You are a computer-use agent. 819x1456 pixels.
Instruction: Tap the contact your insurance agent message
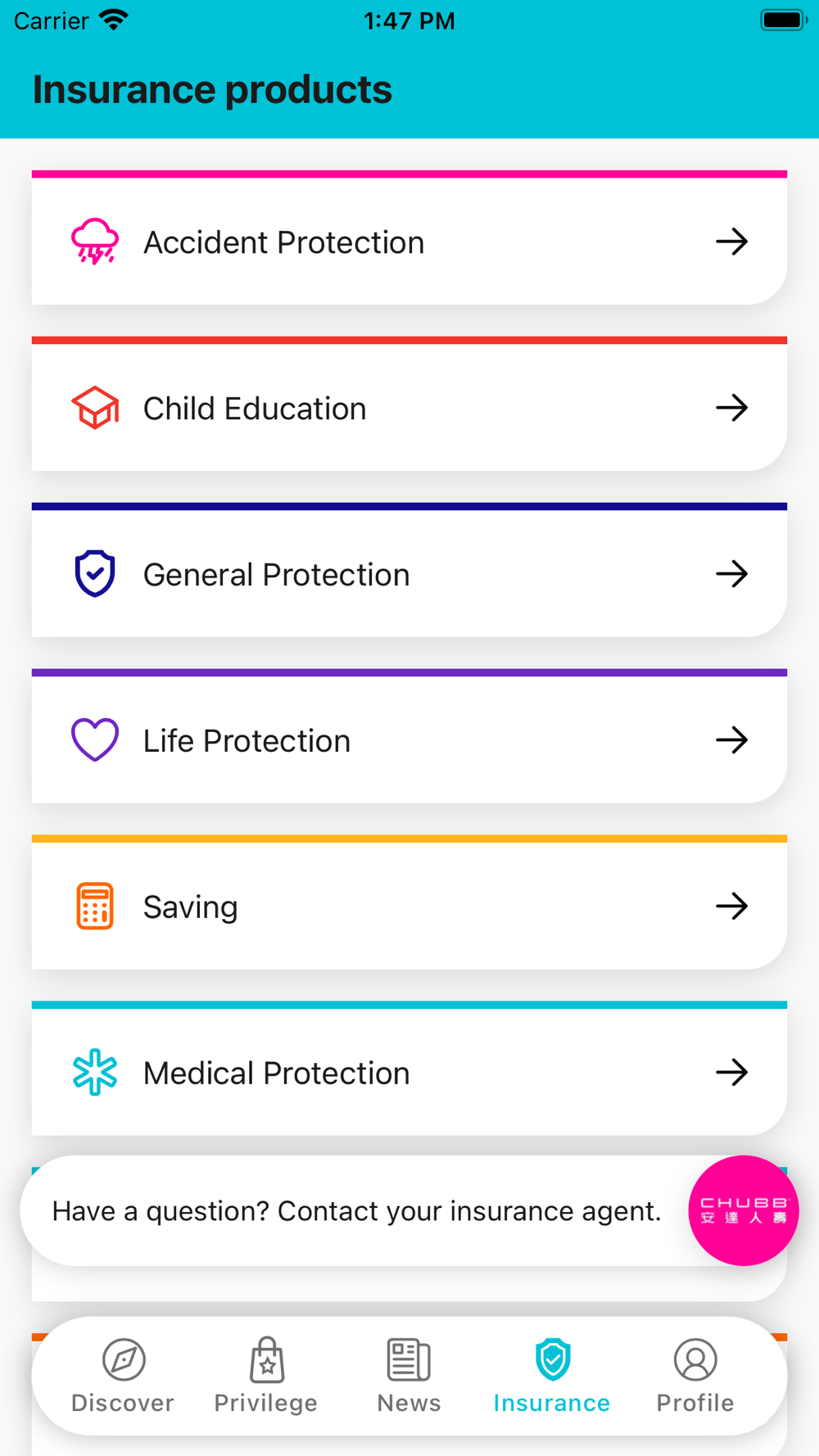point(356,1210)
